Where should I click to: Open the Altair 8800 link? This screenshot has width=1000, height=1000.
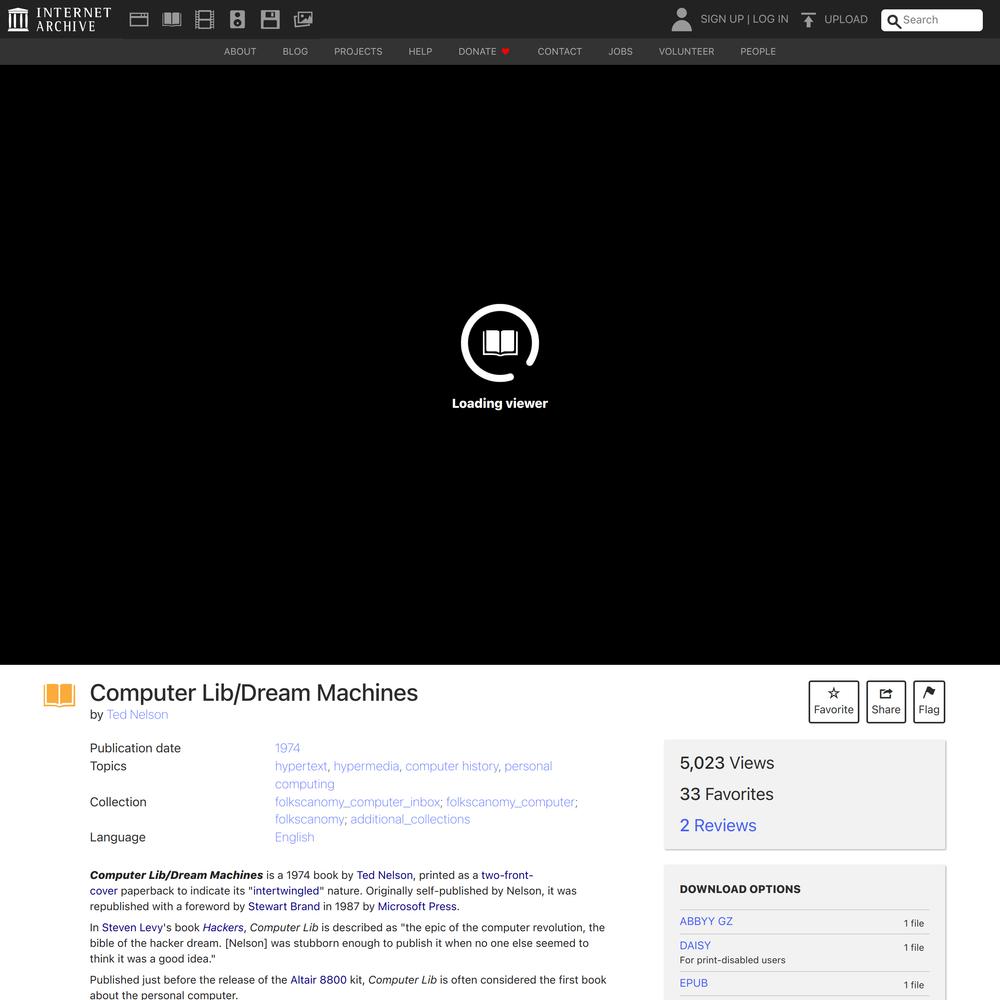[318, 980]
